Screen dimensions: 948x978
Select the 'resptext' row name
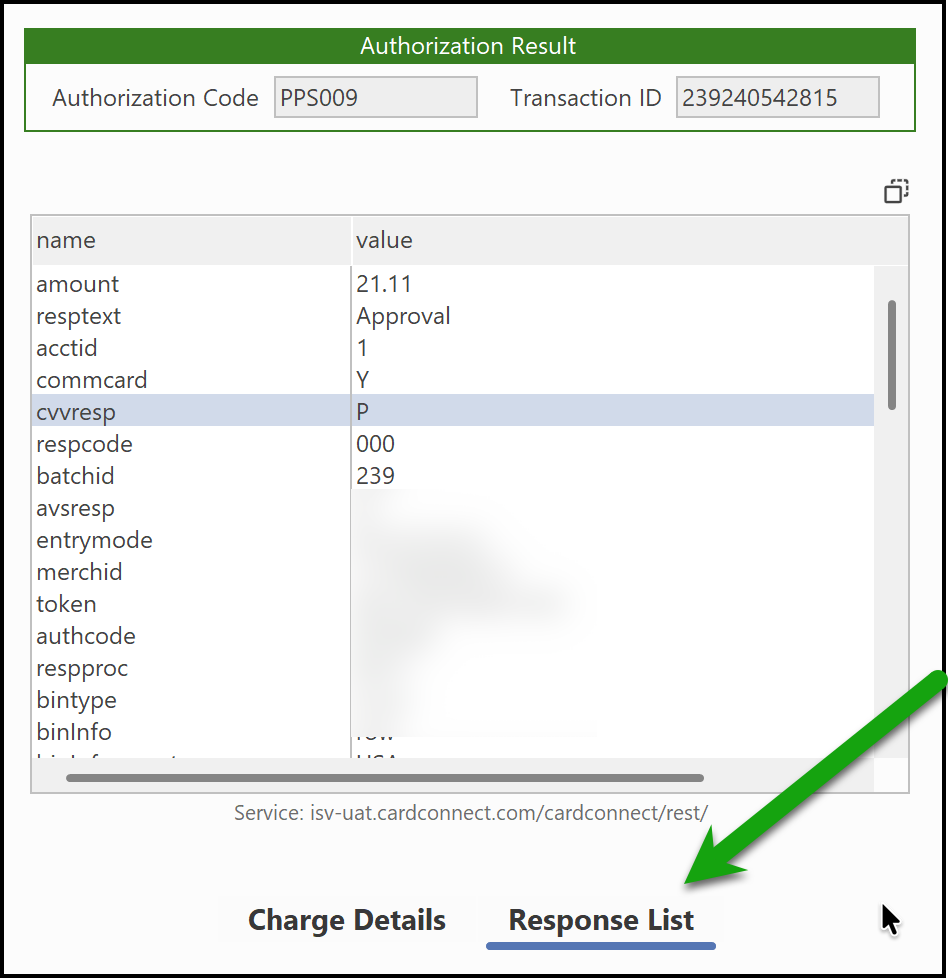tap(191, 316)
